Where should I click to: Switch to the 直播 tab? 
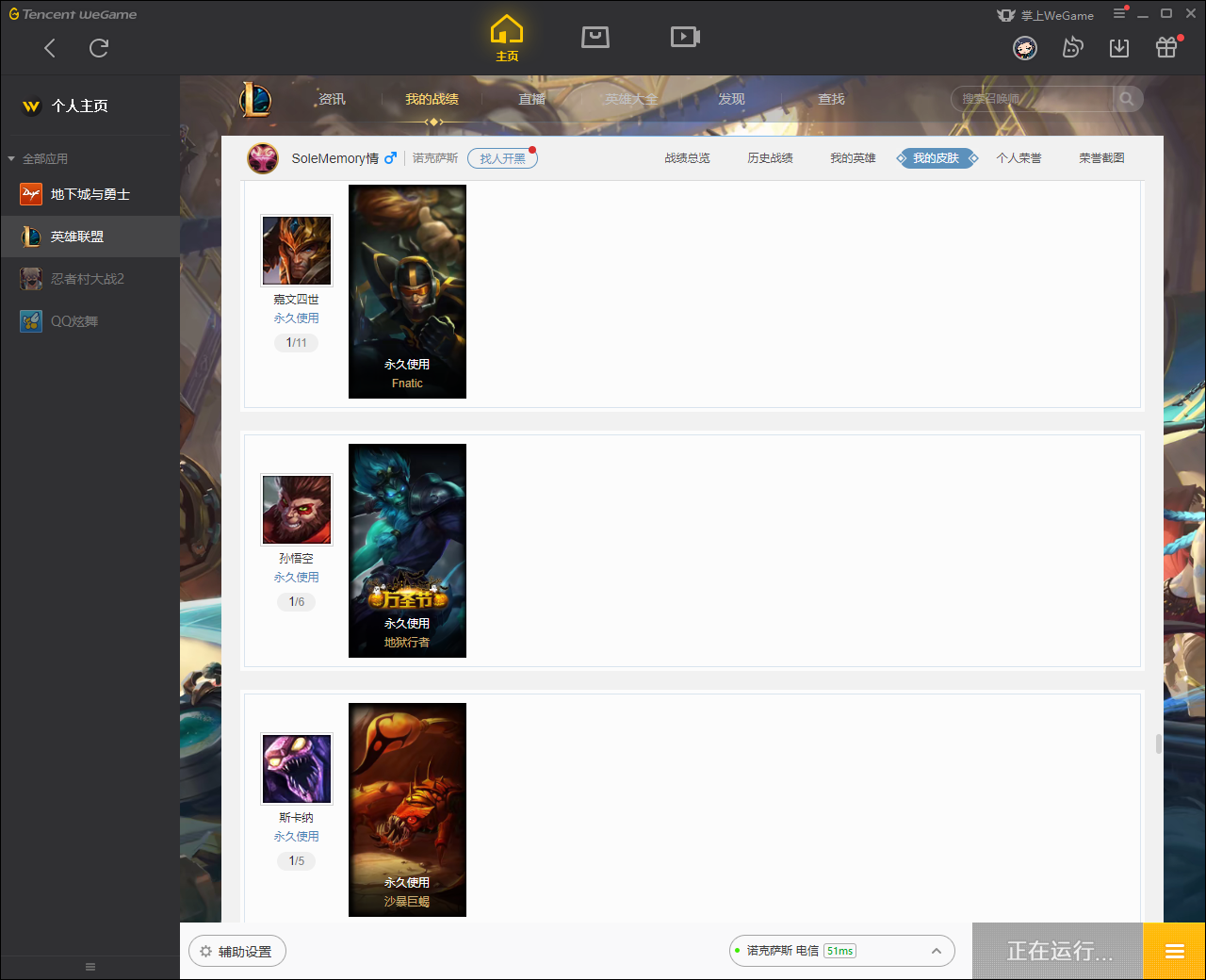tap(531, 99)
